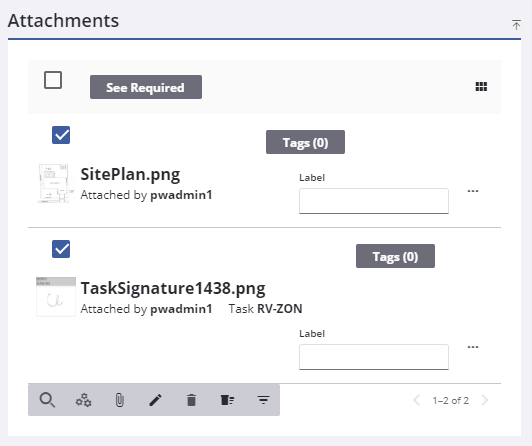This screenshot has width=532, height=446.
Task: Click the search magnifier icon in toolbar
Action: click(x=47, y=400)
